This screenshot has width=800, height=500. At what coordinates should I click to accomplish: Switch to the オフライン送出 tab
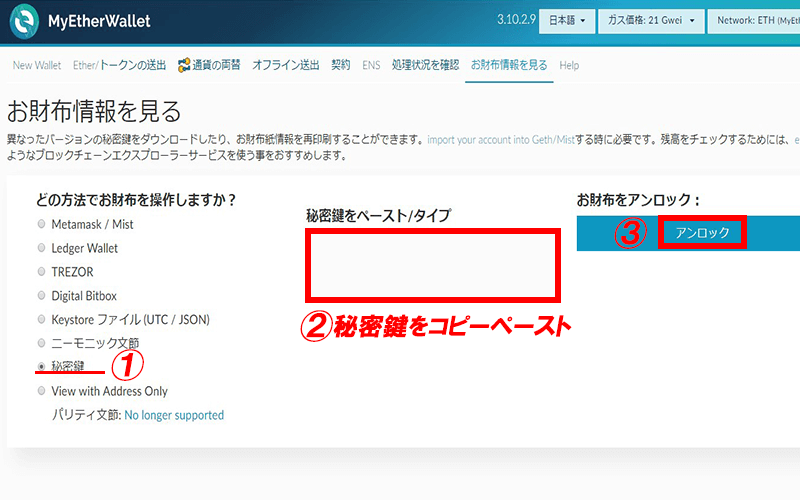pos(286,65)
